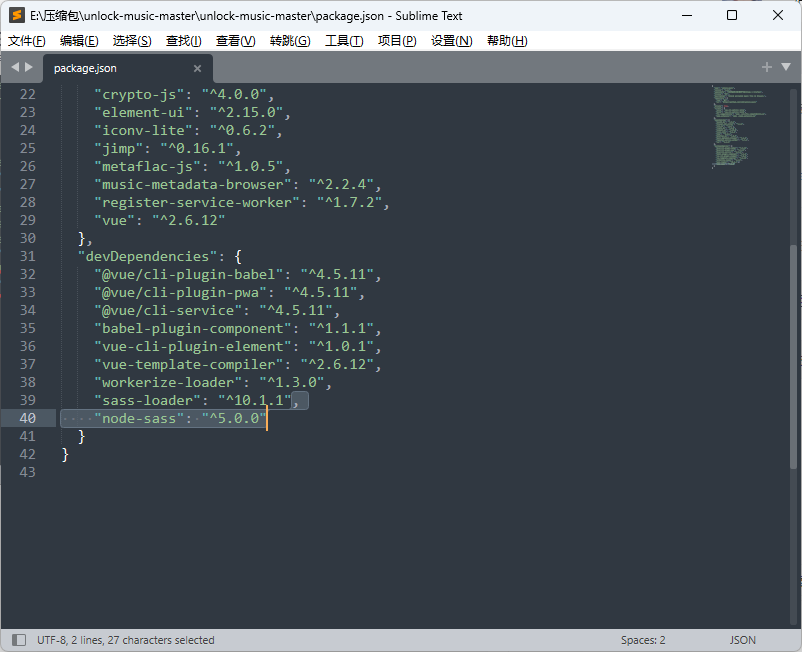Open the 编辑(E) menu
The width and height of the screenshot is (802, 652).
coord(79,41)
